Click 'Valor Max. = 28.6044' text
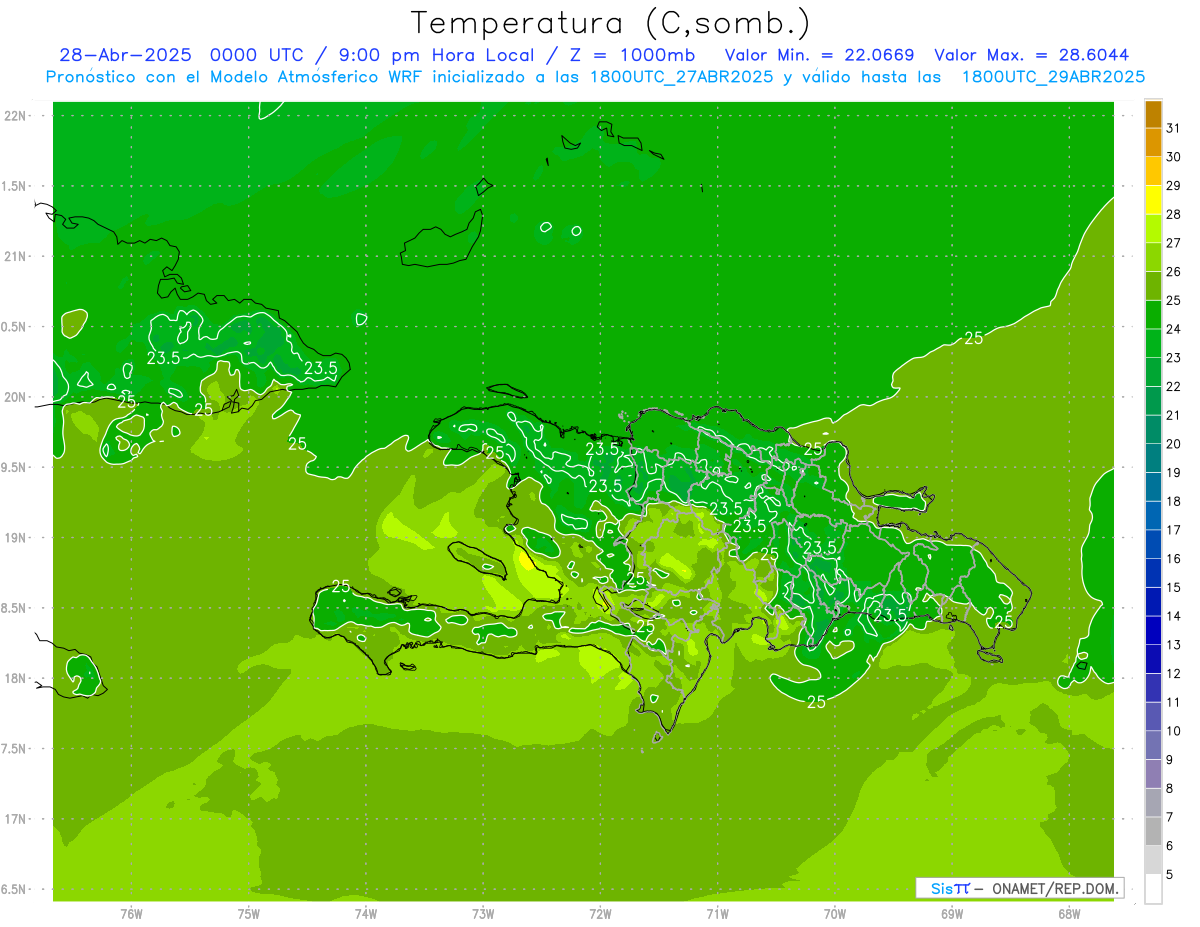Viewport: 1200px width, 927px height. (1033, 55)
